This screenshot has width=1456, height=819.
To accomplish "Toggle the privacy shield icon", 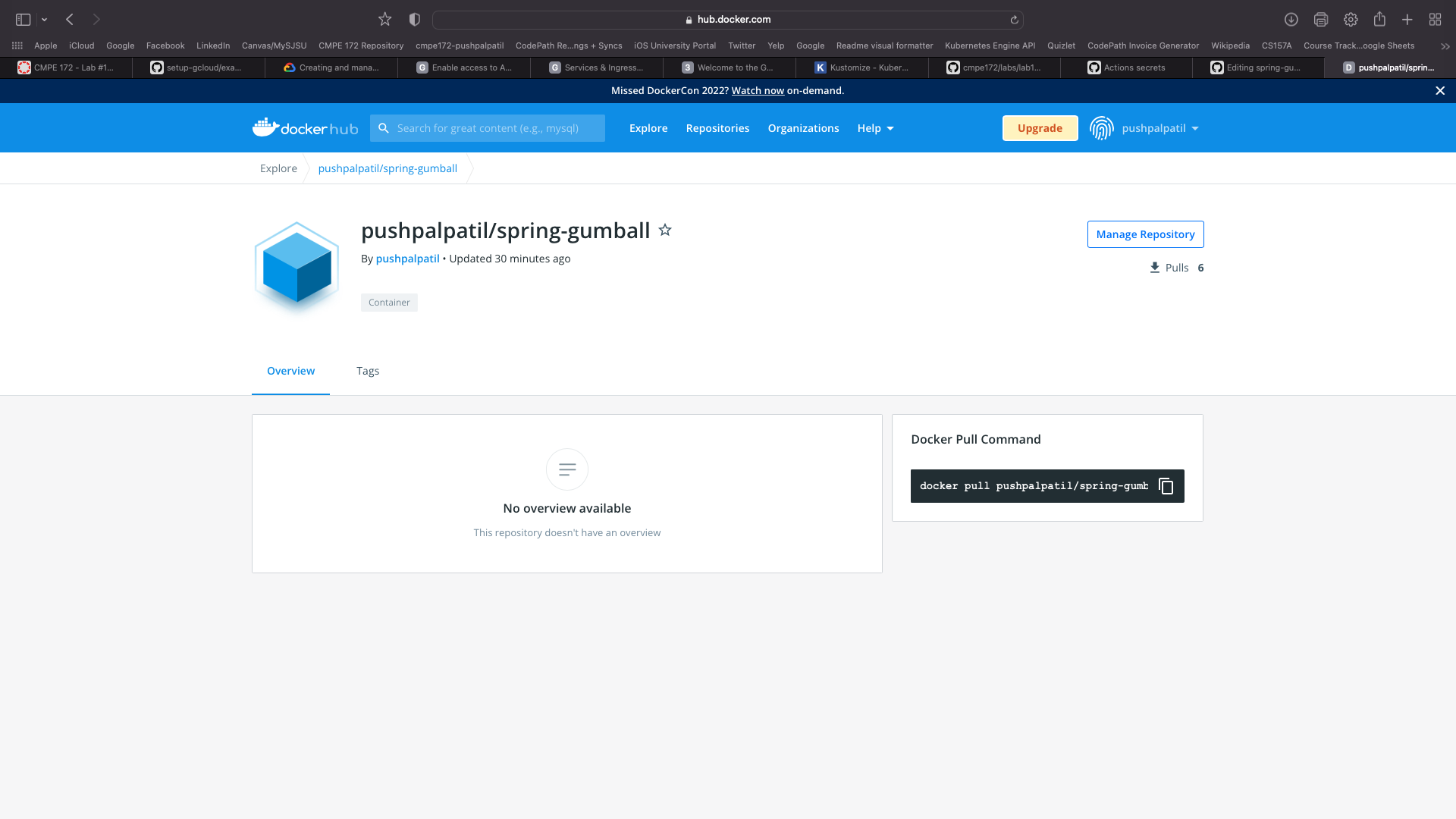I will pyautogui.click(x=414, y=19).
